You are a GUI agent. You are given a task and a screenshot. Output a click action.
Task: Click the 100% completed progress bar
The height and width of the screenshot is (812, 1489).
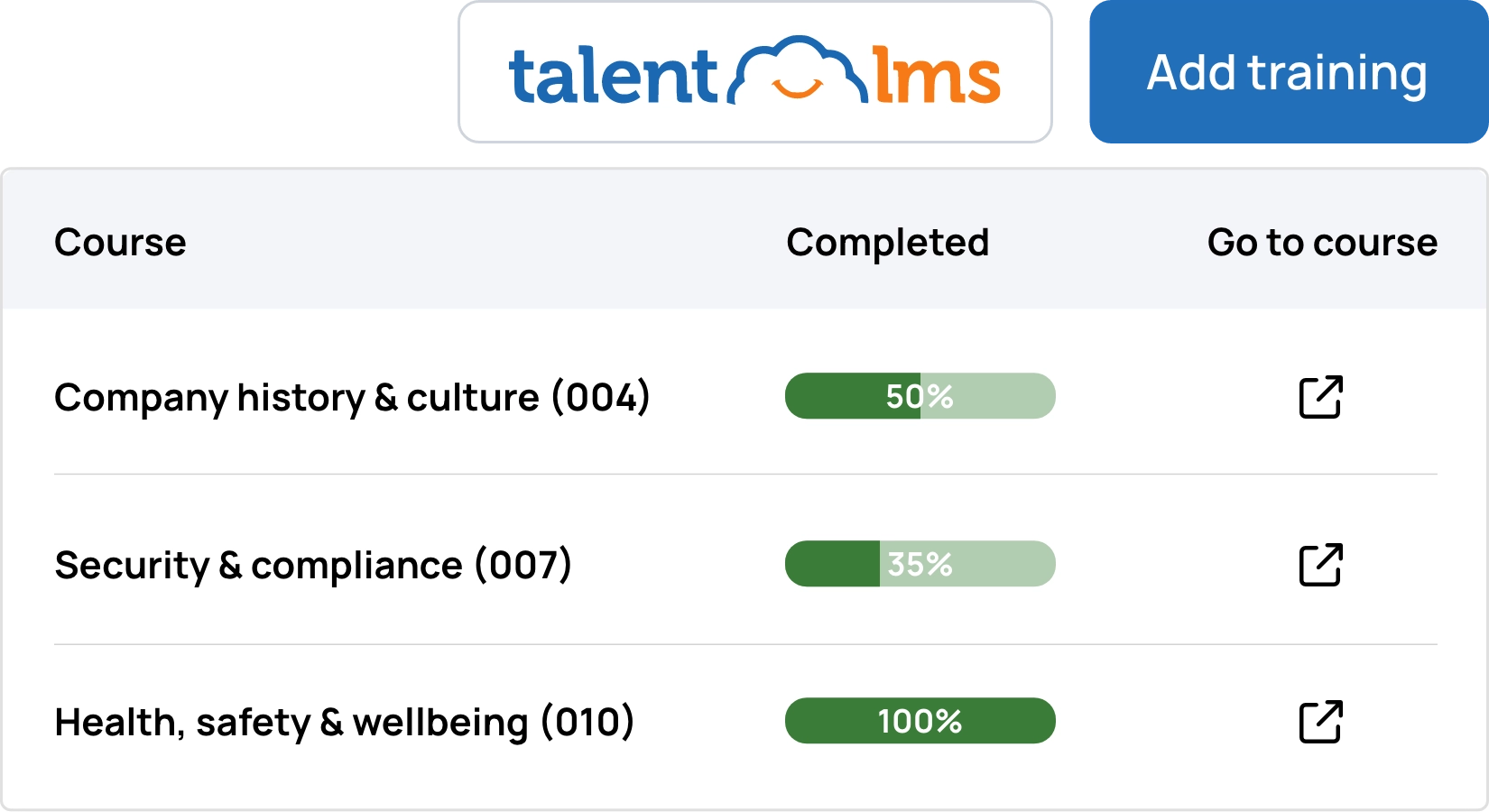coord(920,721)
